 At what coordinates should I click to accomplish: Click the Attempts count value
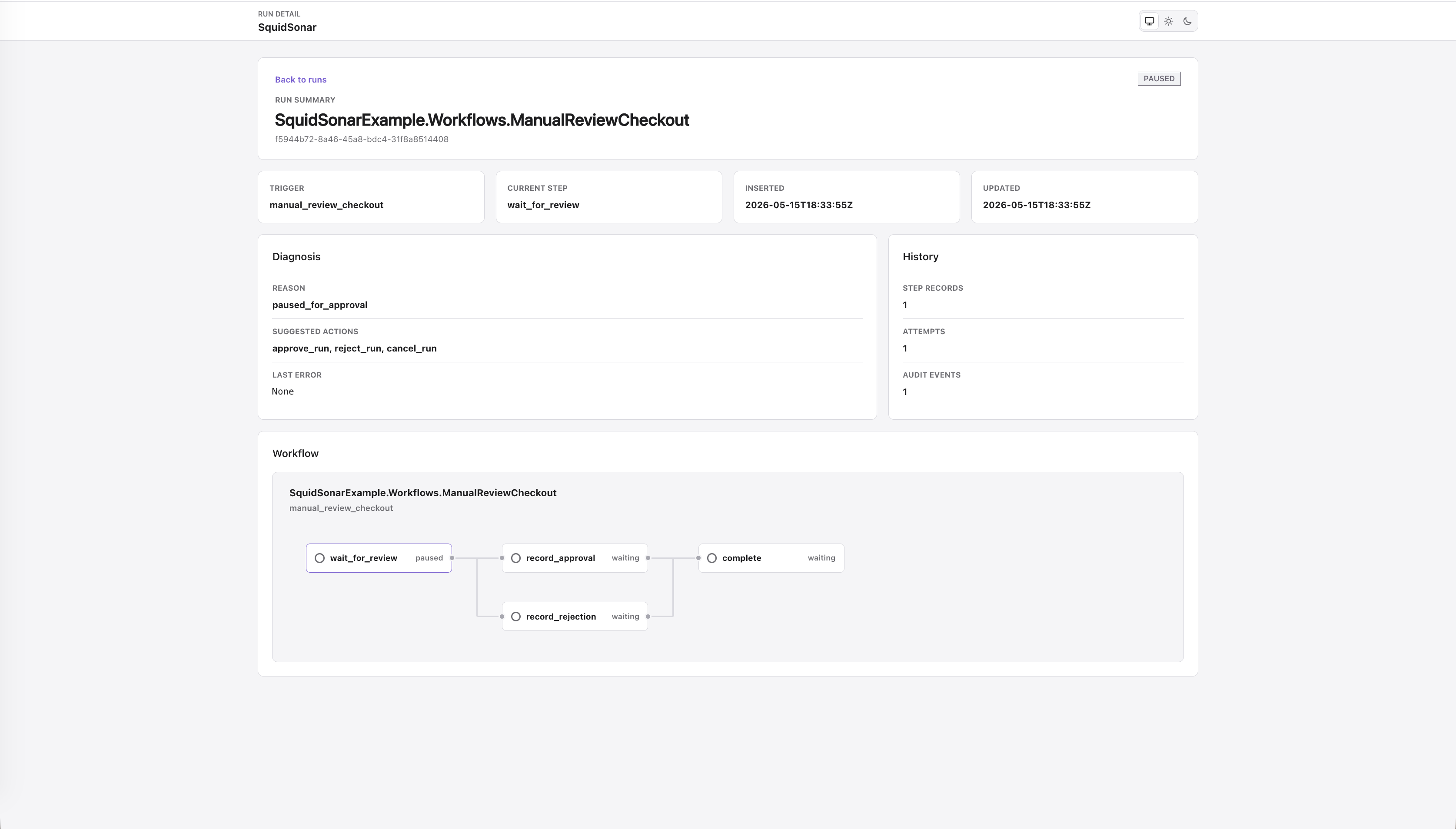tap(905, 348)
